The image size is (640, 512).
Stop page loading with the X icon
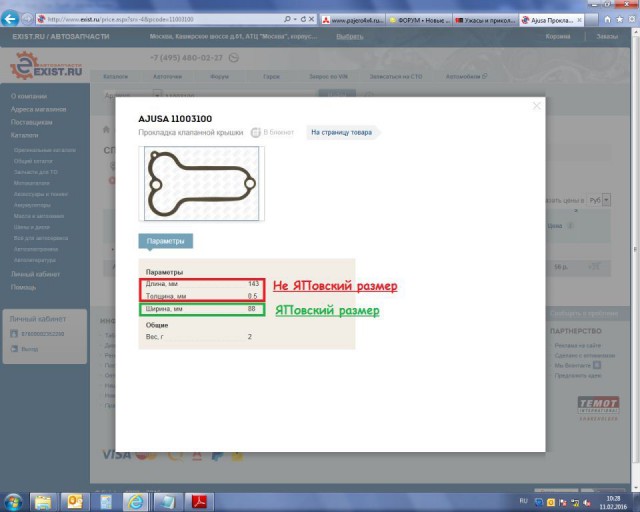tap(311, 19)
